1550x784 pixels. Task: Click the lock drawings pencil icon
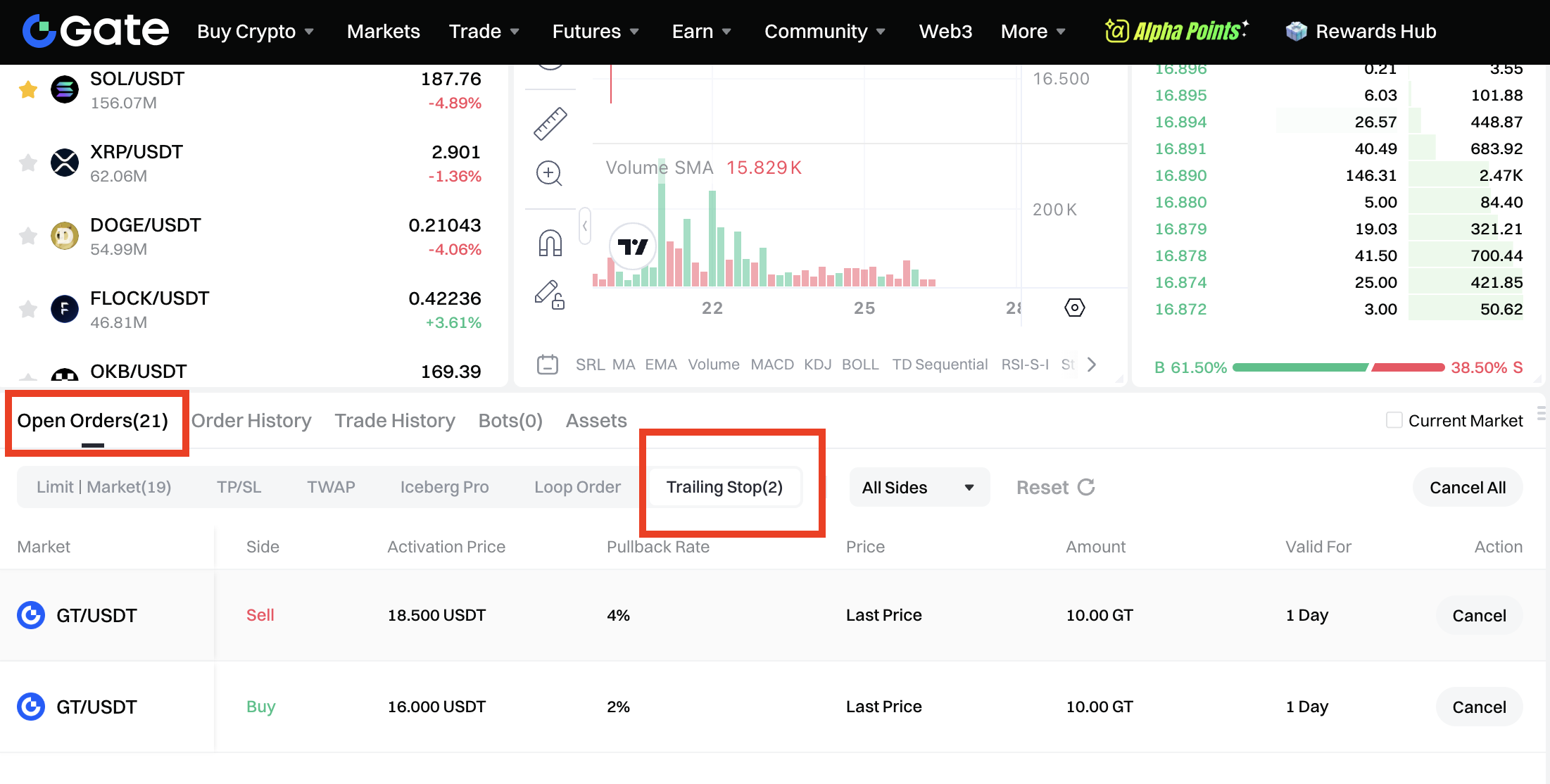(550, 295)
